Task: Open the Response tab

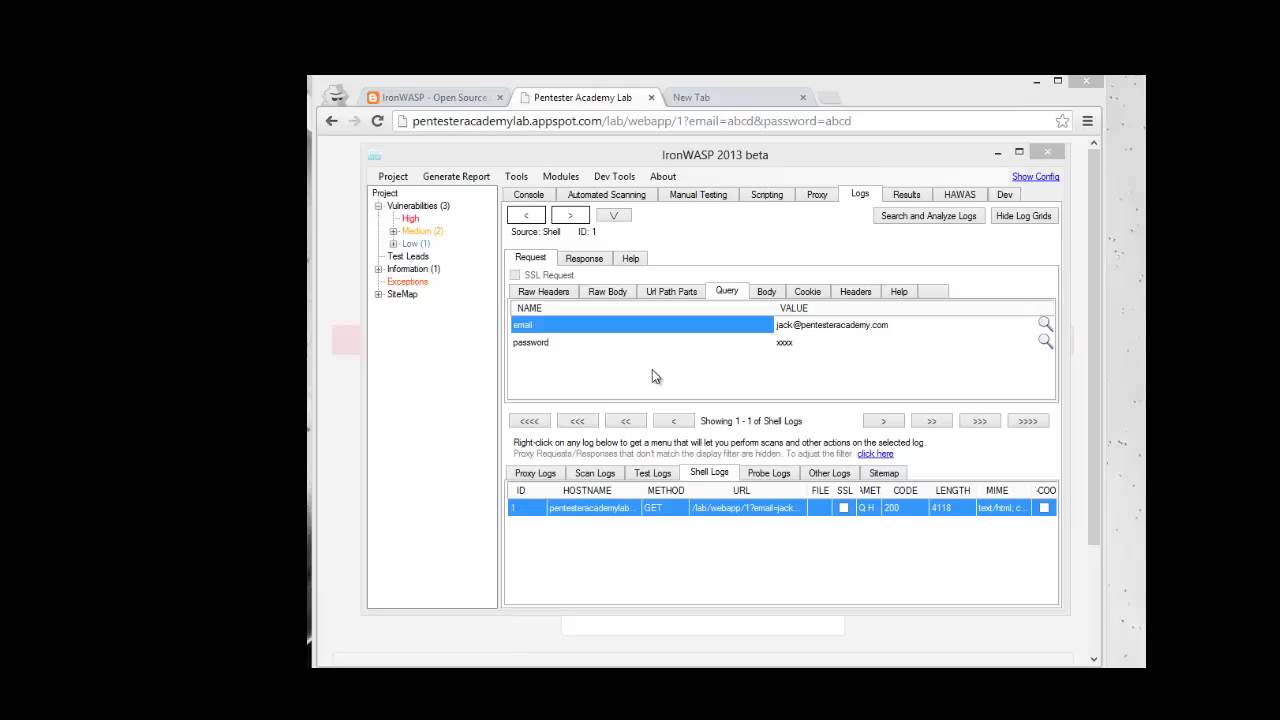Action: (x=584, y=258)
